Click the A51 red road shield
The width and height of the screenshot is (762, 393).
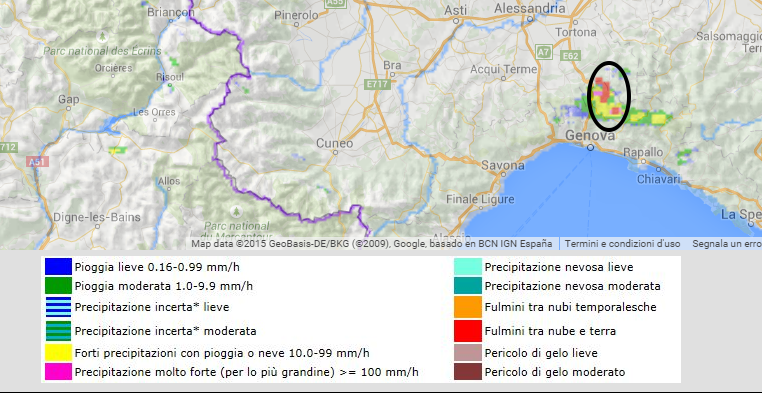(37, 161)
